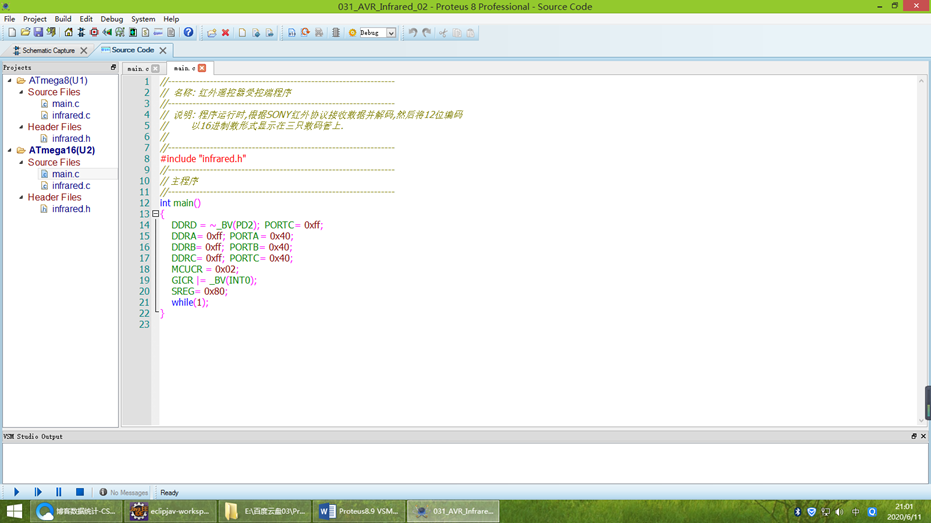The image size is (931, 524).
Task: Collapse main function code fold marker
Action: 155,214
